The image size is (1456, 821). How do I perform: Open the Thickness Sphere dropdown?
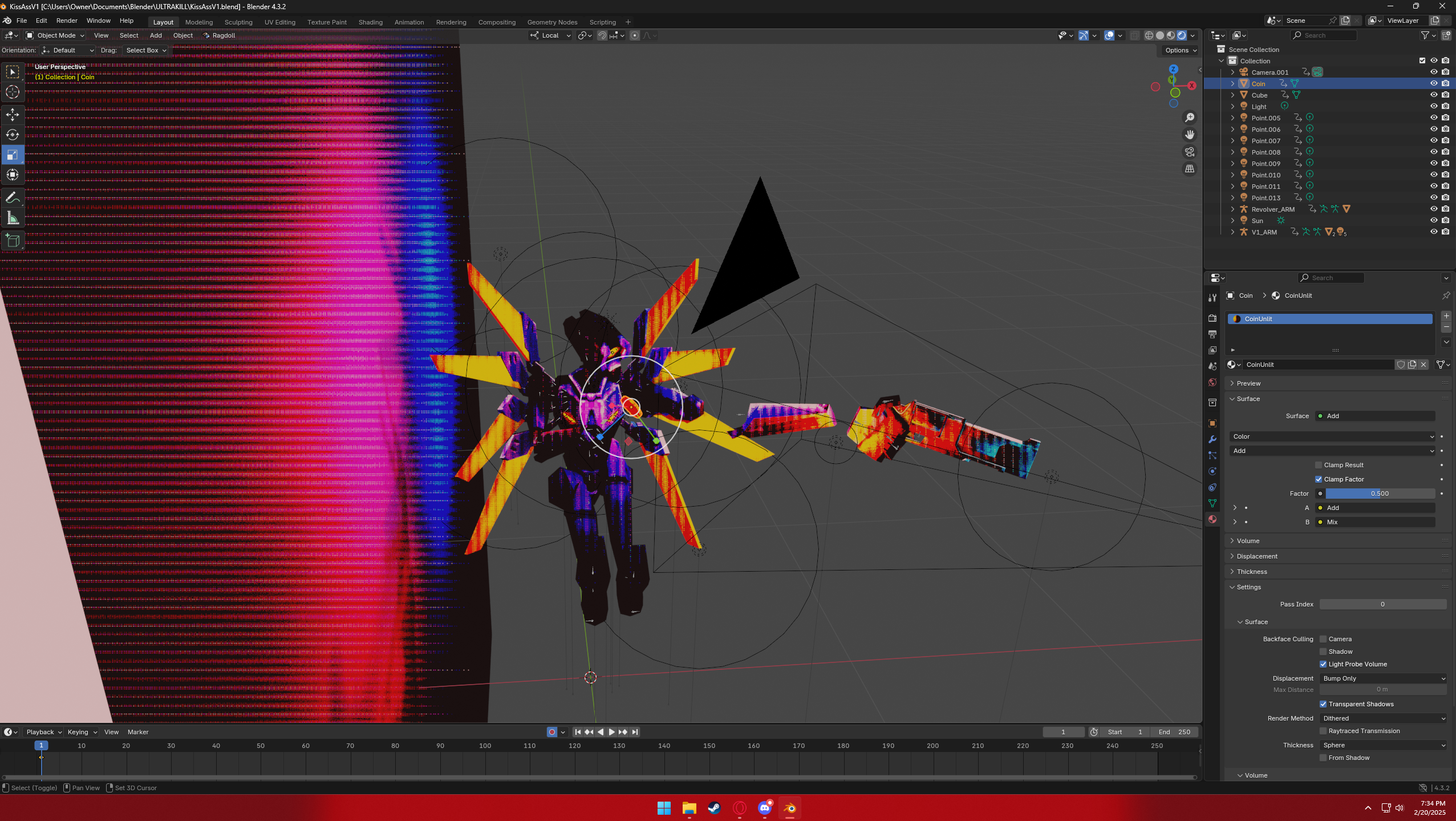pyautogui.click(x=1384, y=745)
